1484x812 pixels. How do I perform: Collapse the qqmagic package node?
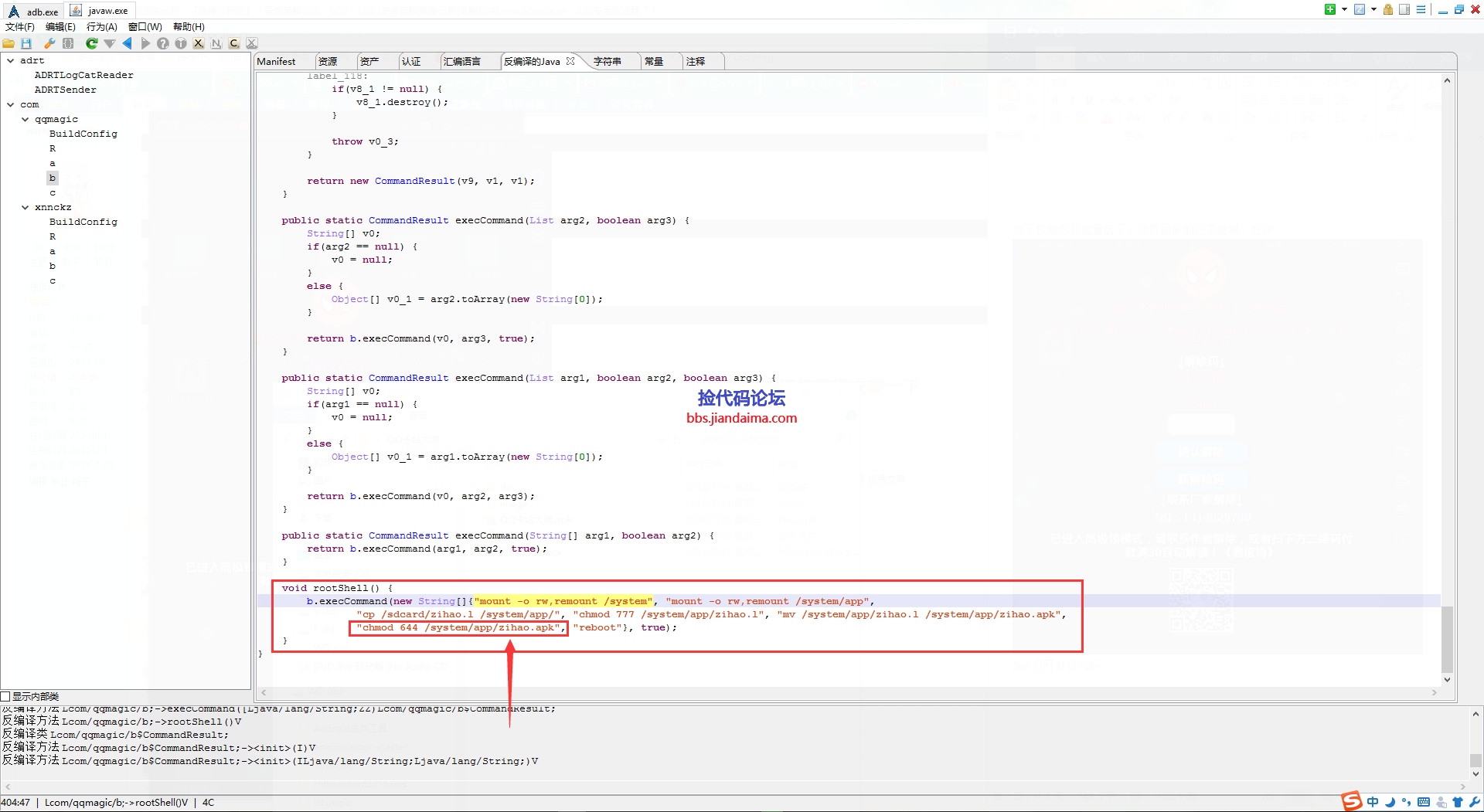pyautogui.click(x=25, y=119)
